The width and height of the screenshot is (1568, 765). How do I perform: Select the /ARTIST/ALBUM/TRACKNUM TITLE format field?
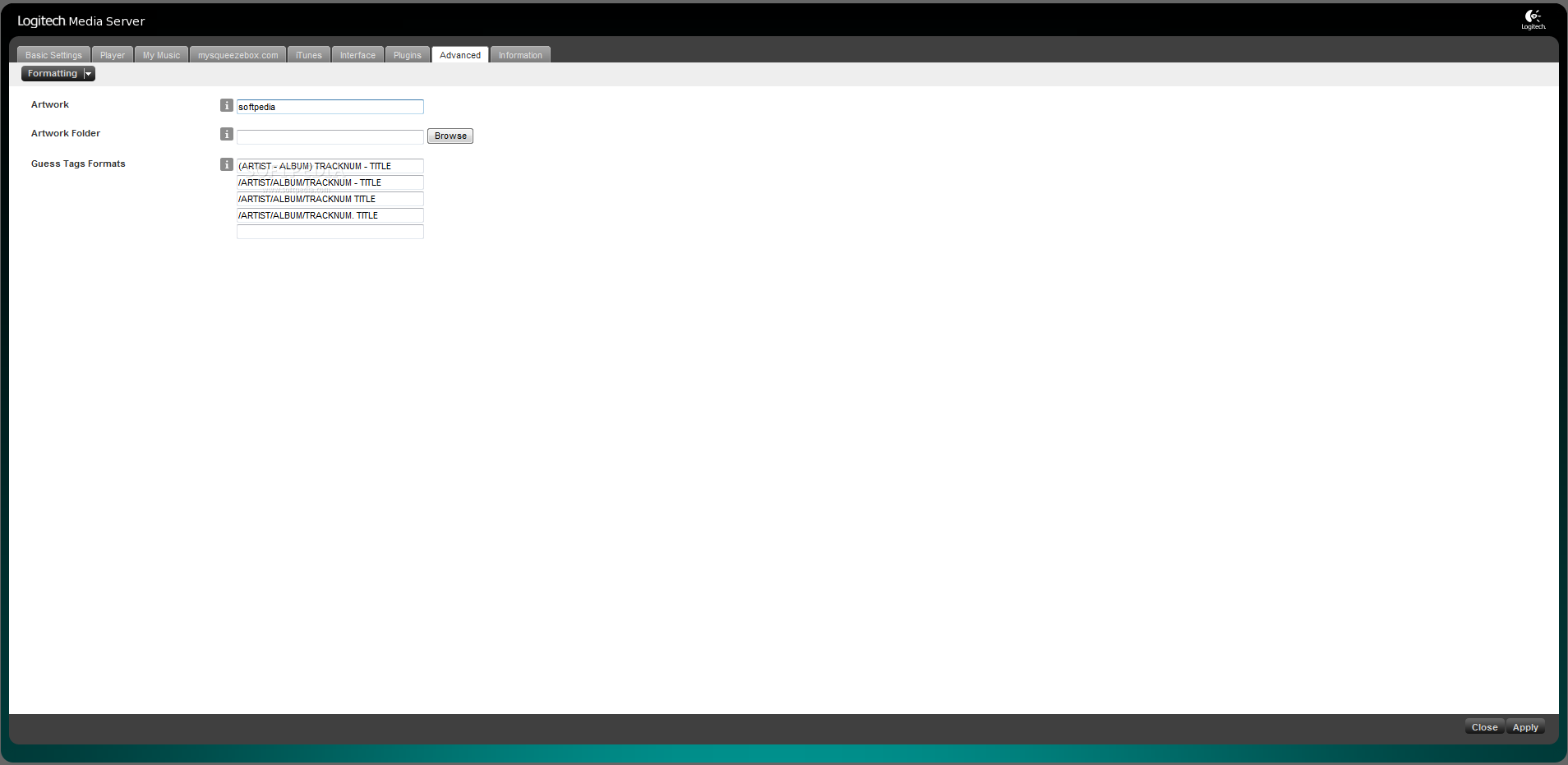[x=330, y=199]
